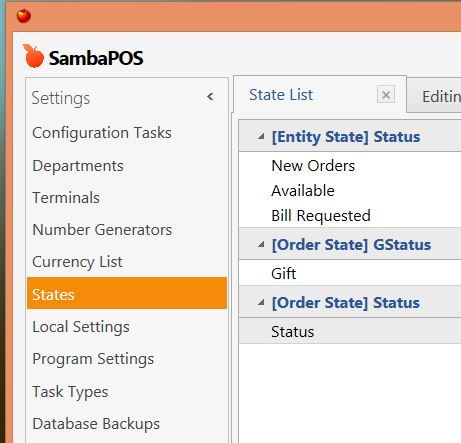This screenshot has width=461, height=443.
Task: Open Database Backups settings
Action: [96, 424]
